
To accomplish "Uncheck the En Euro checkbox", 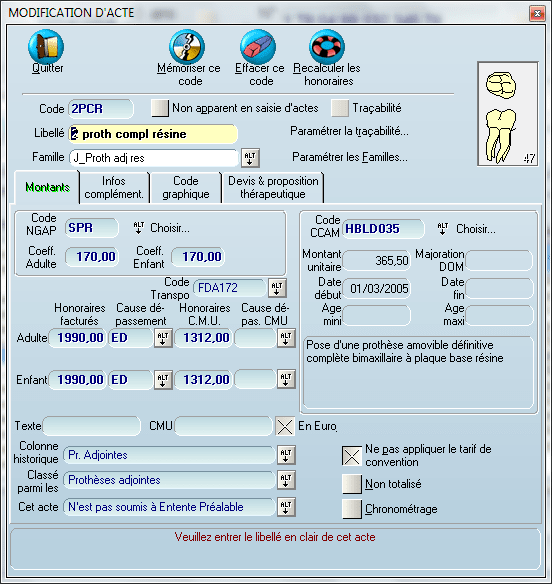I will click(x=285, y=426).
